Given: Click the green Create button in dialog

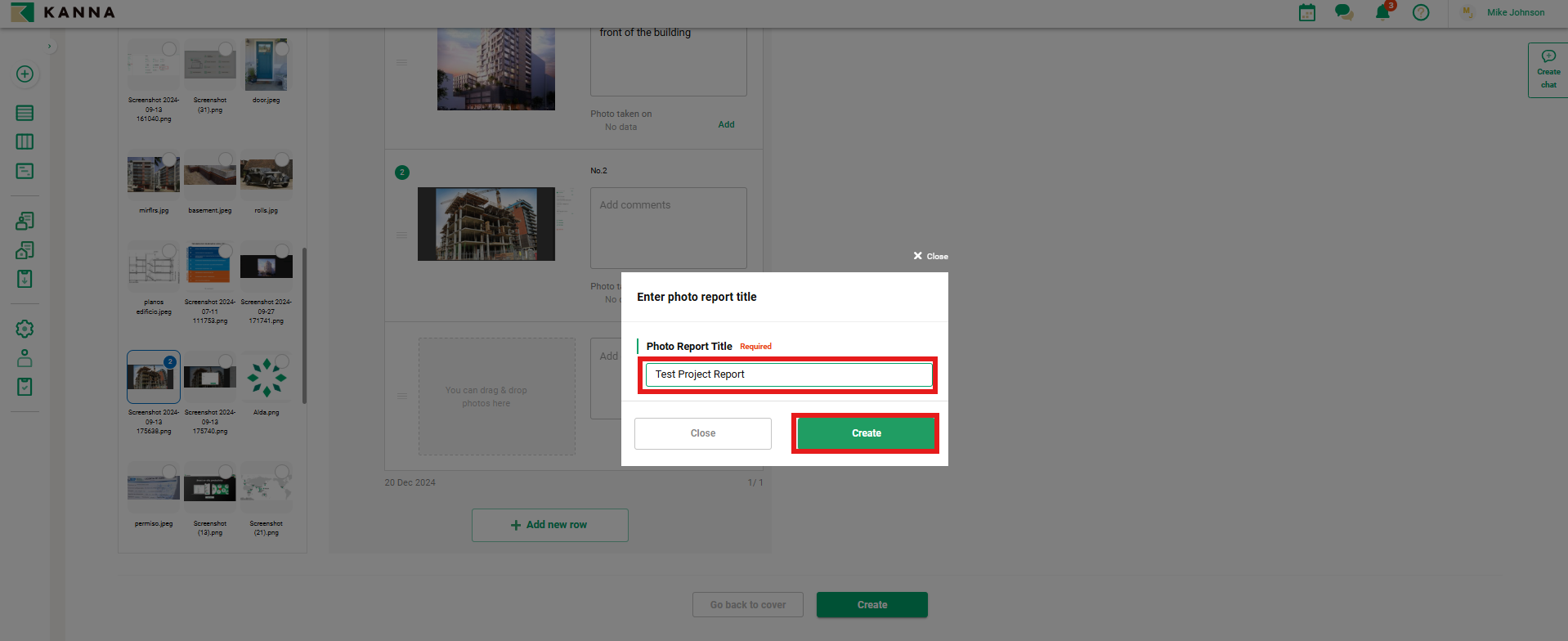Looking at the screenshot, I should point(866,433).
